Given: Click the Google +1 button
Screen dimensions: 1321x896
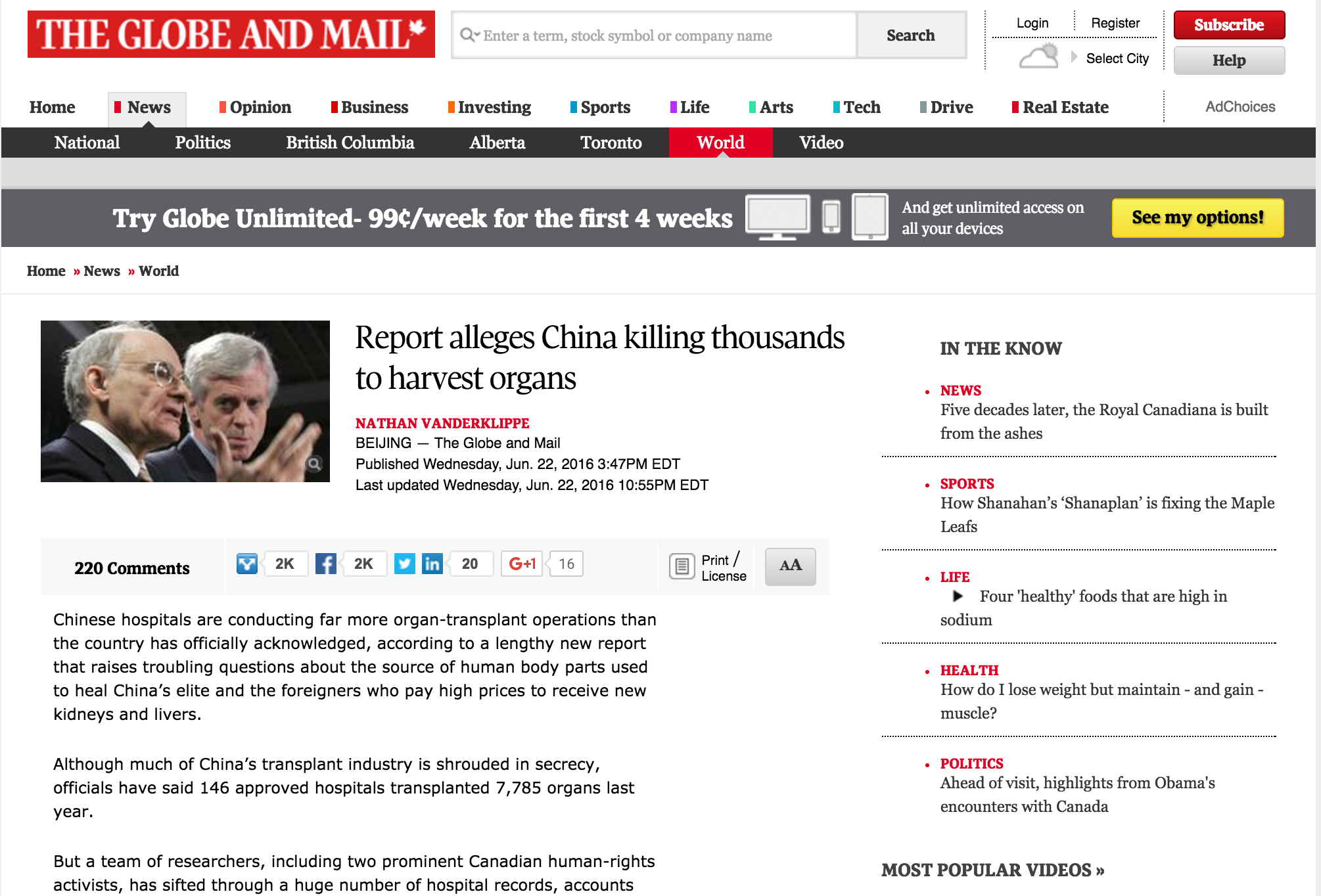Looking at the screenshot, I should (522, 564).
